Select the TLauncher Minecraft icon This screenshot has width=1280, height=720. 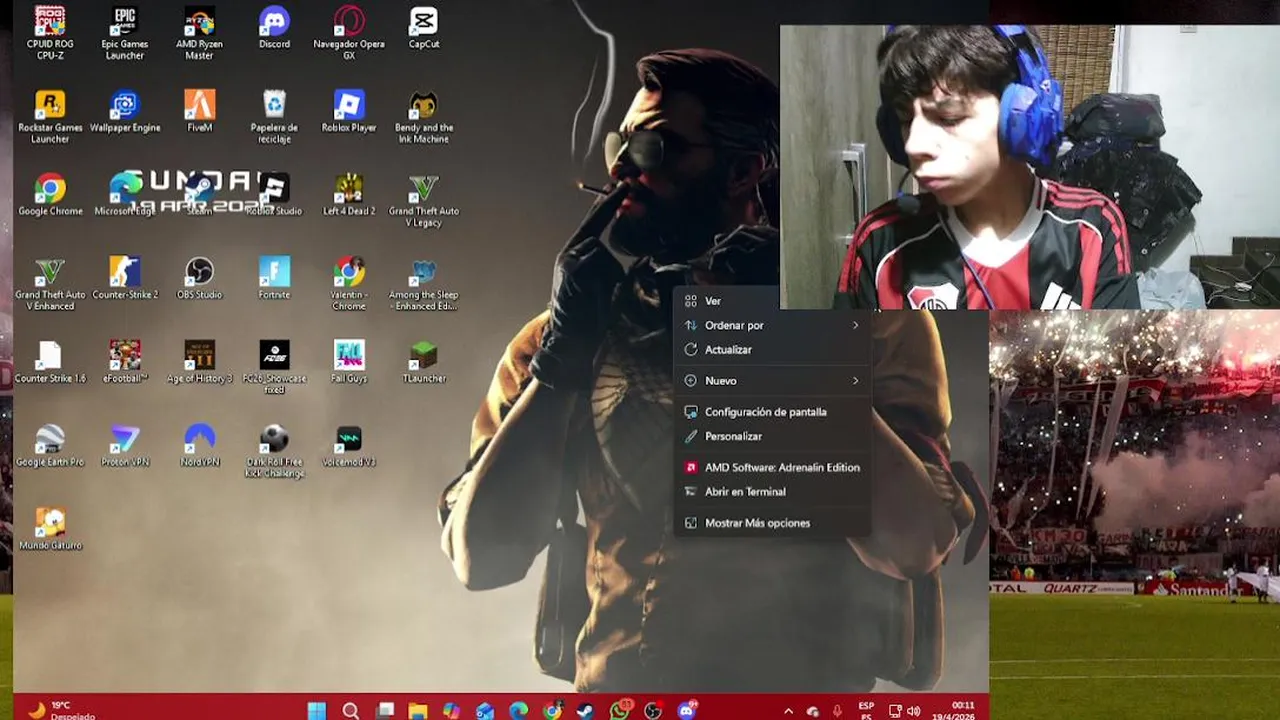[424, 362]
